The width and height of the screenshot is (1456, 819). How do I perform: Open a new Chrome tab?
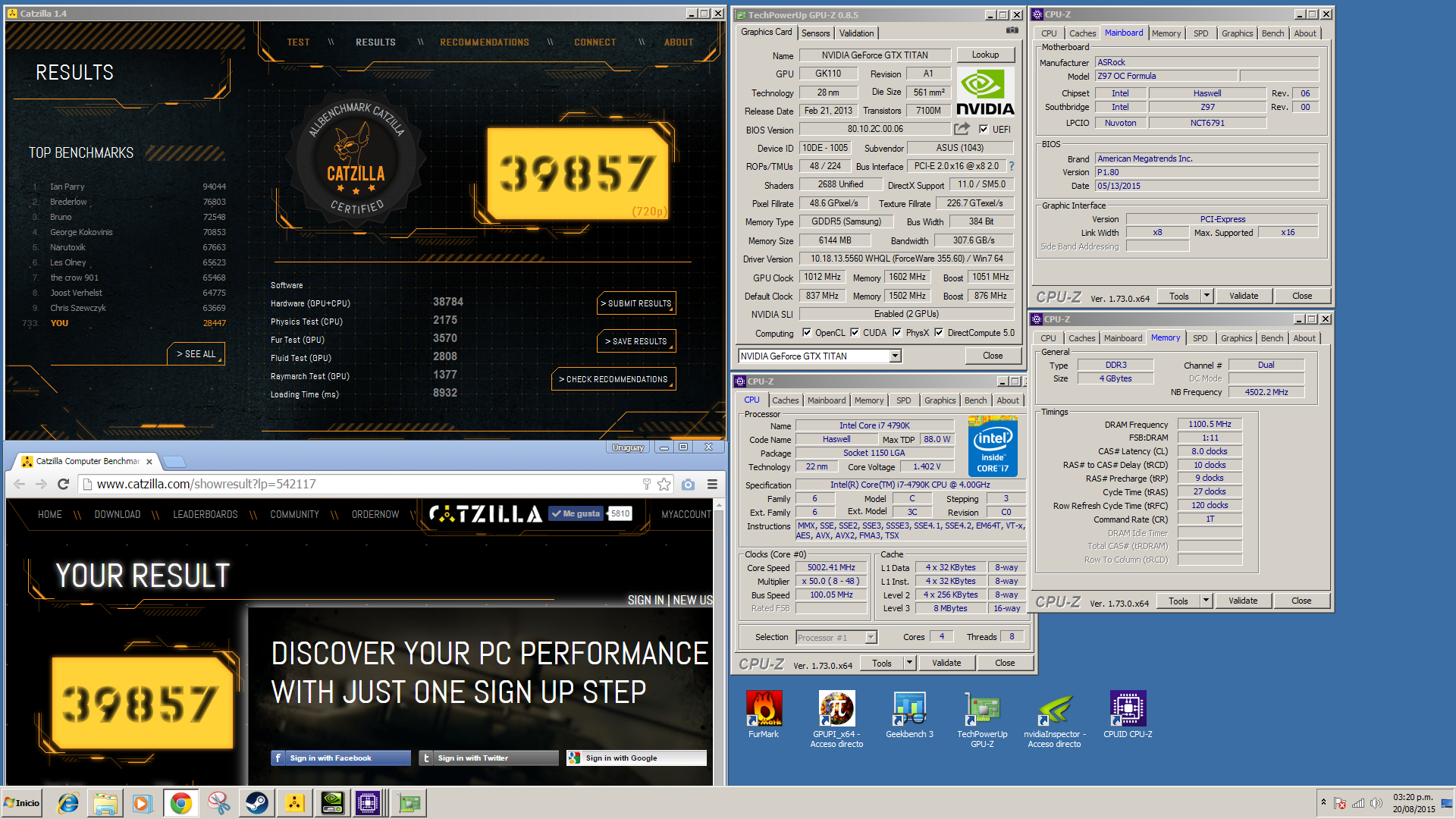pyautogui.click(x=174, y=461)
